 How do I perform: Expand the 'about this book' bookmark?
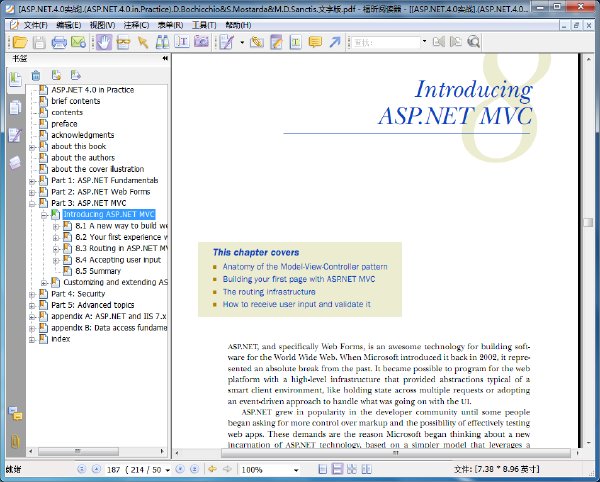coord(33,147)
